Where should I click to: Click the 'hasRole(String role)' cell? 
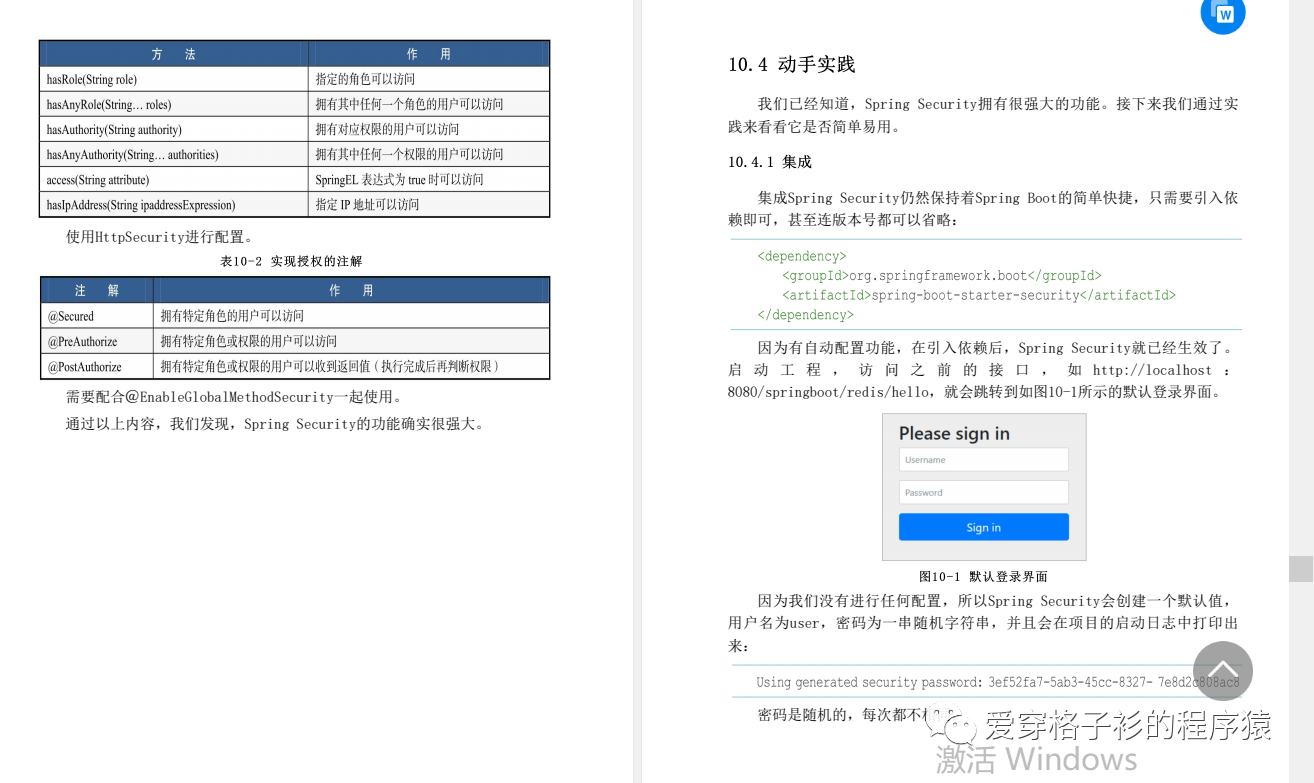(174, 79)
